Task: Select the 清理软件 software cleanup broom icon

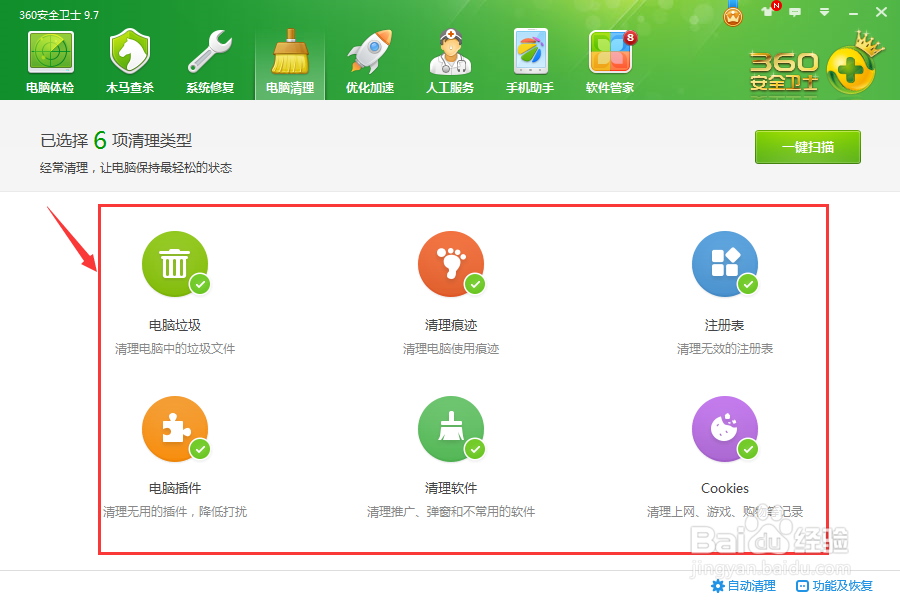Action: pyautogui.click(x=450, y=428)
